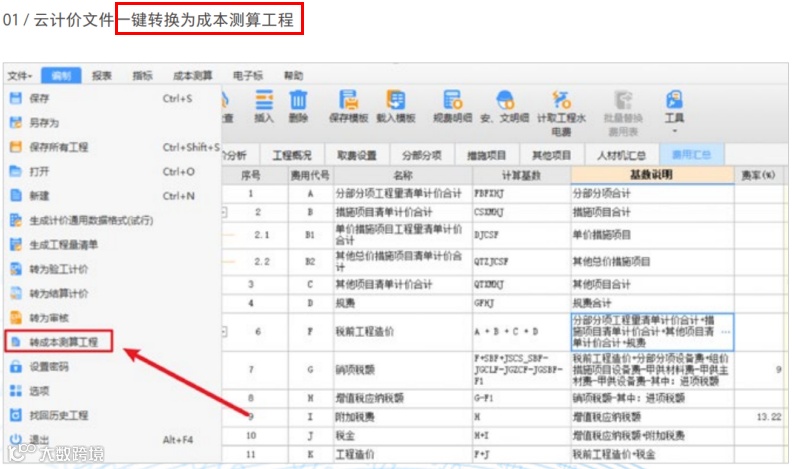Open the 电子标 ribbon tab
The width and height of the screenshot is (792, 469).
[248, 76]
